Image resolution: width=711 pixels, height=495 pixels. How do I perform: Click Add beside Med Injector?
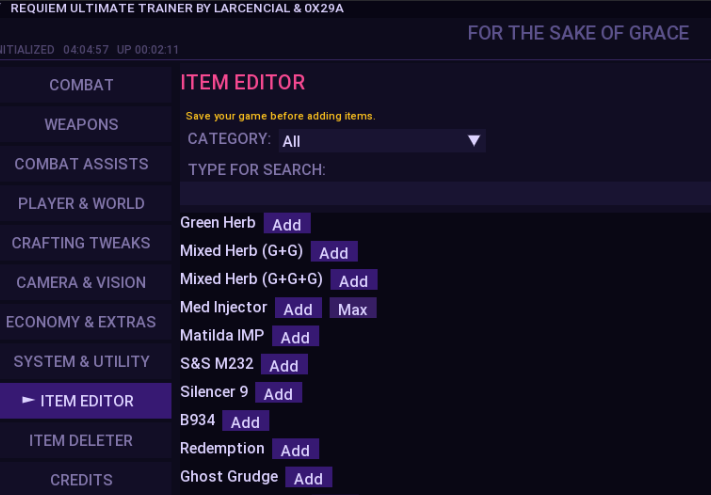tap(297, 309)
